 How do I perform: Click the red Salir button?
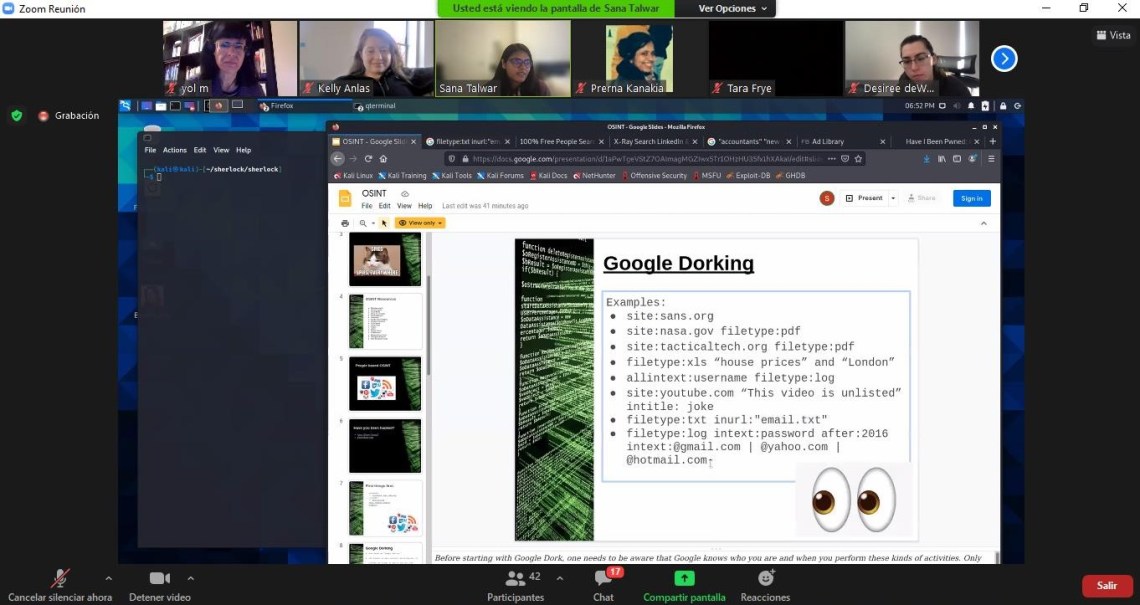(x=1106, y=586)
